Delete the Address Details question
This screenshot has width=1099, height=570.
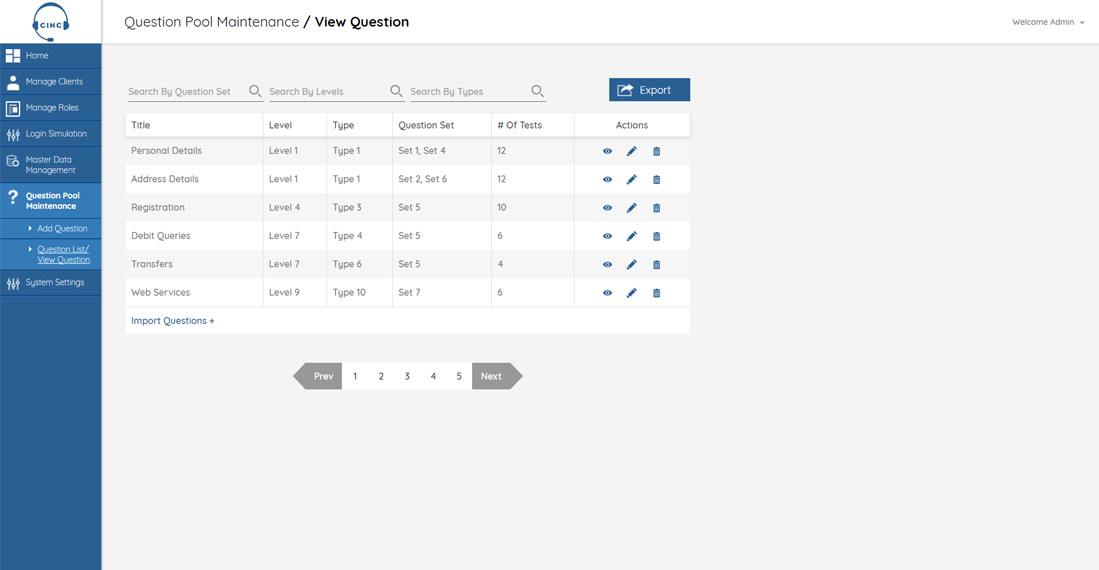[x=657, y=179]
